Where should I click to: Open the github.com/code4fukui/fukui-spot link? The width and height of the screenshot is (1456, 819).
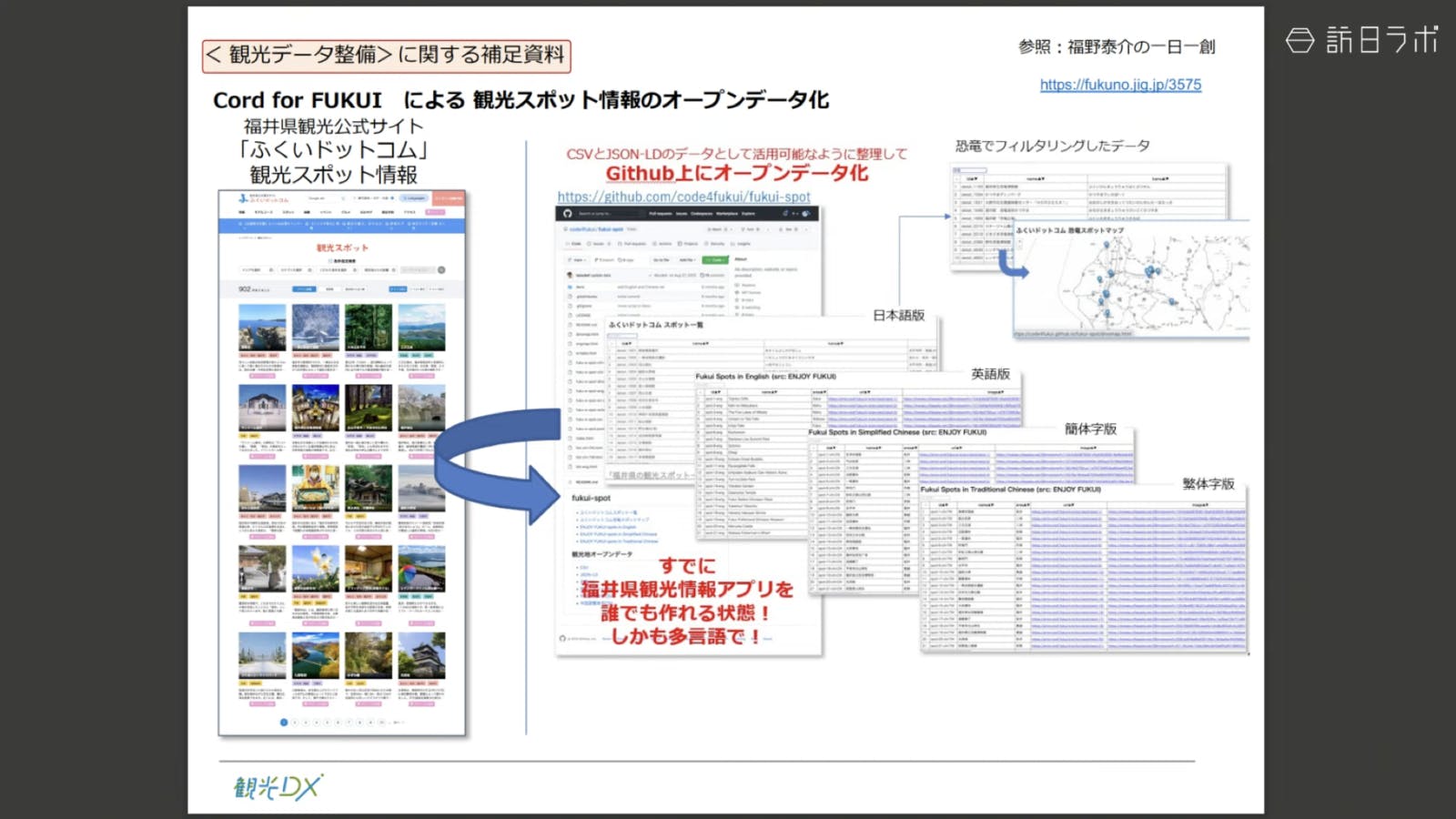pos(683,197)
